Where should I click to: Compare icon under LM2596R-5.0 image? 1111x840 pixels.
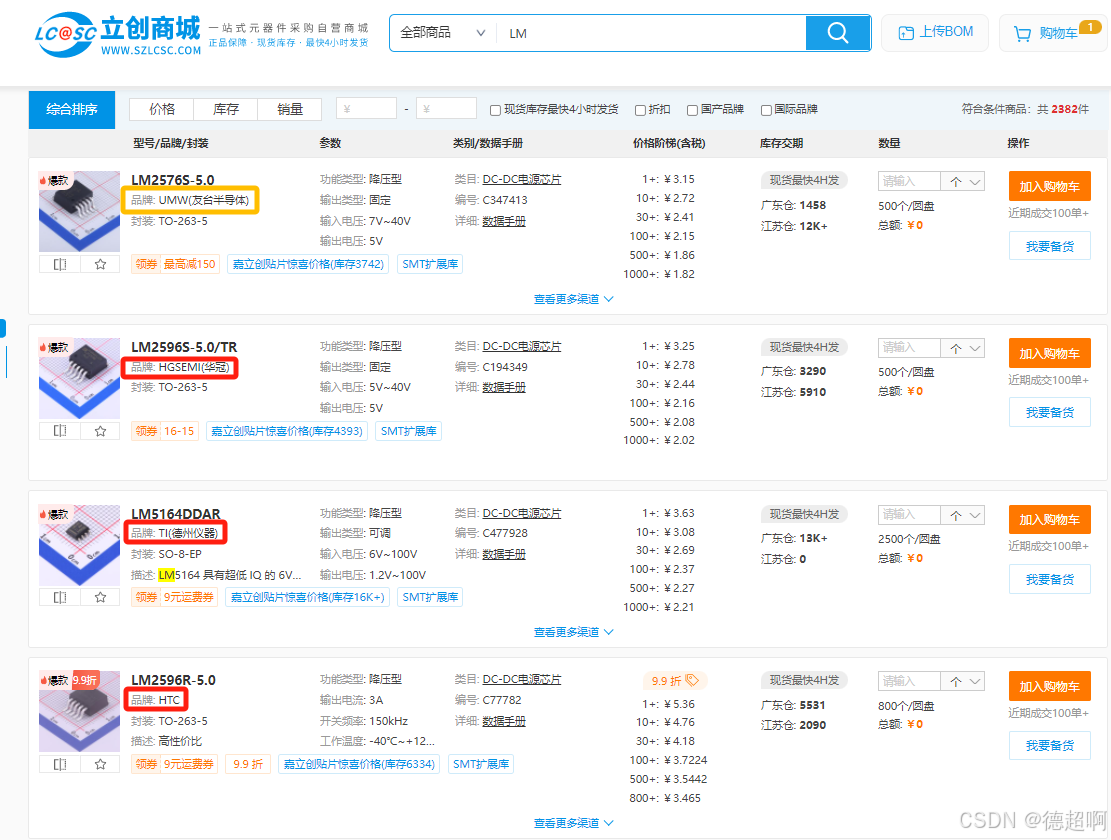[60, 764]
